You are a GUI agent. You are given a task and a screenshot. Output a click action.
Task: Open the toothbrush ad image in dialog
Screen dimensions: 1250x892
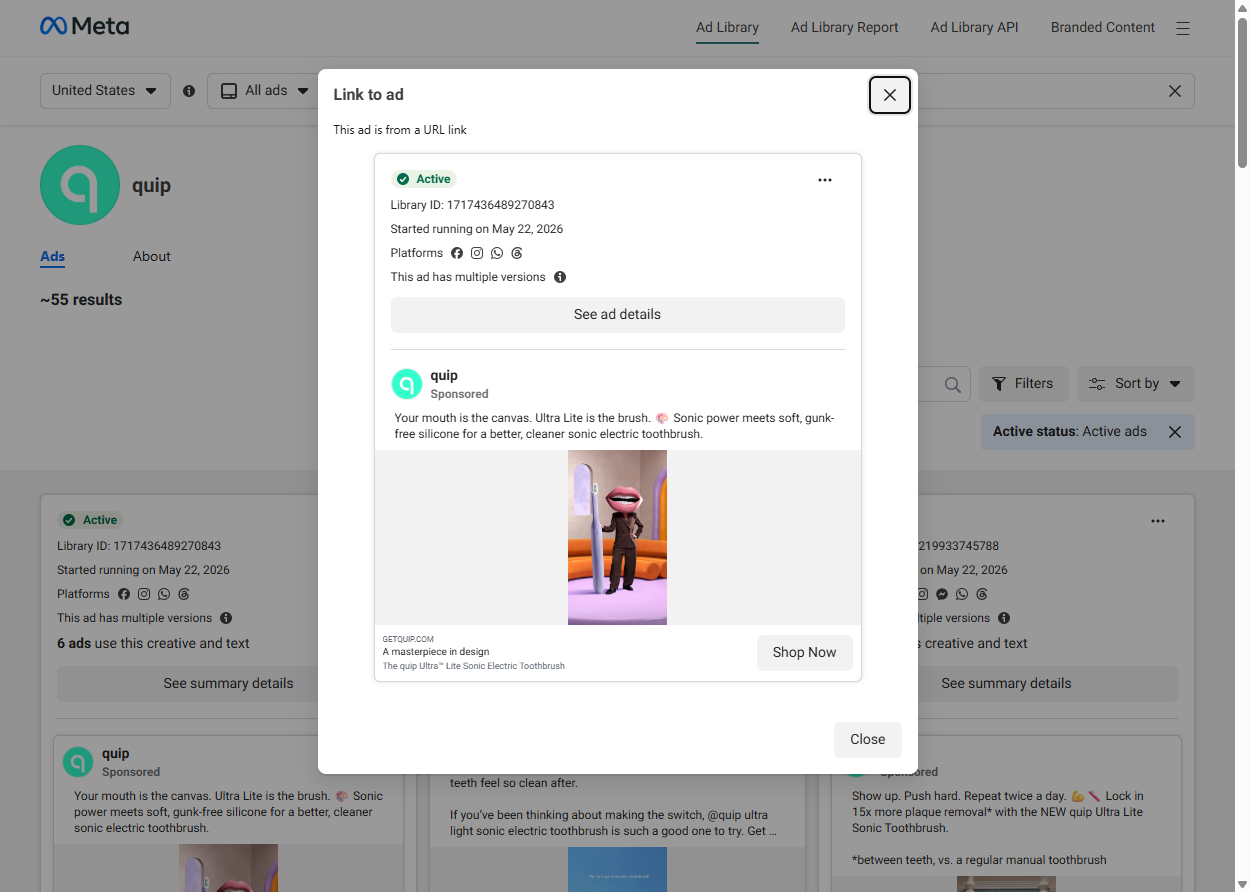617,537
